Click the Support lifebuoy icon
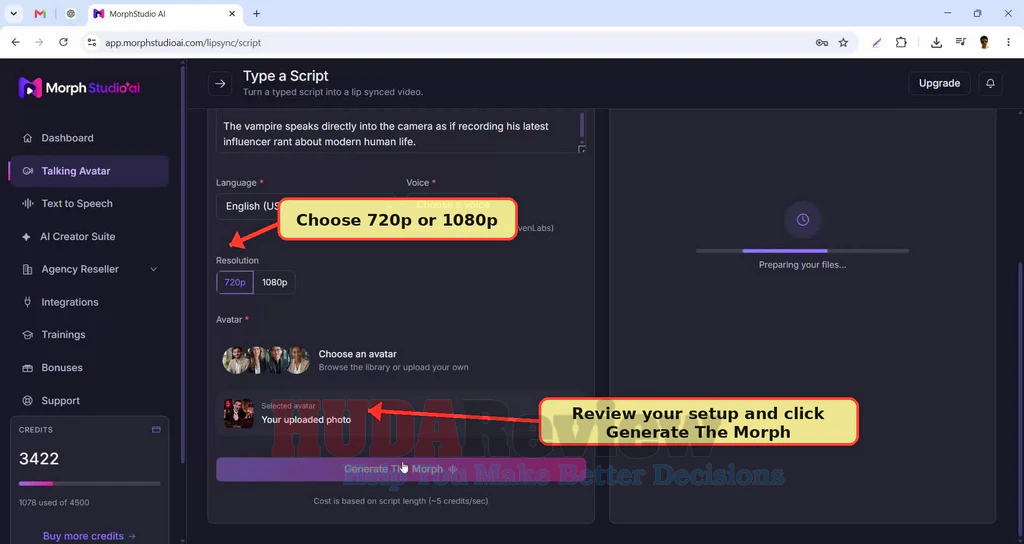The image size is (1024, 544). (x=27, y=400)
